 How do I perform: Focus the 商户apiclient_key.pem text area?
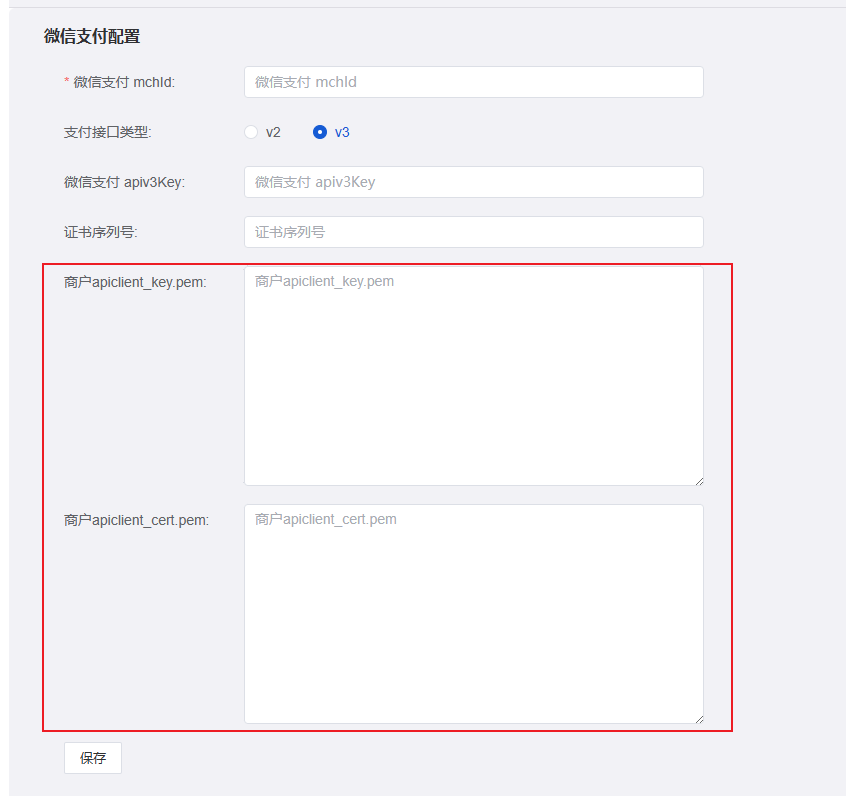(473, 376)
